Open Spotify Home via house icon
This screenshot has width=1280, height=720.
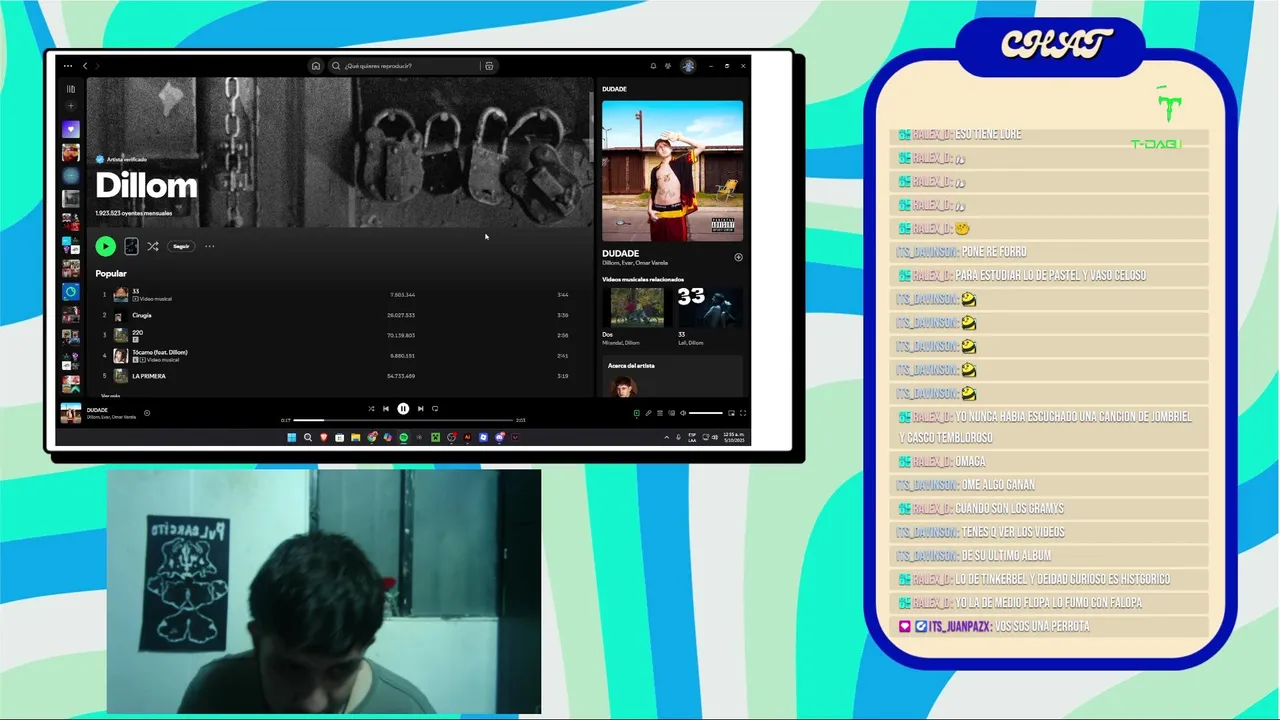[x=316, y=66]
